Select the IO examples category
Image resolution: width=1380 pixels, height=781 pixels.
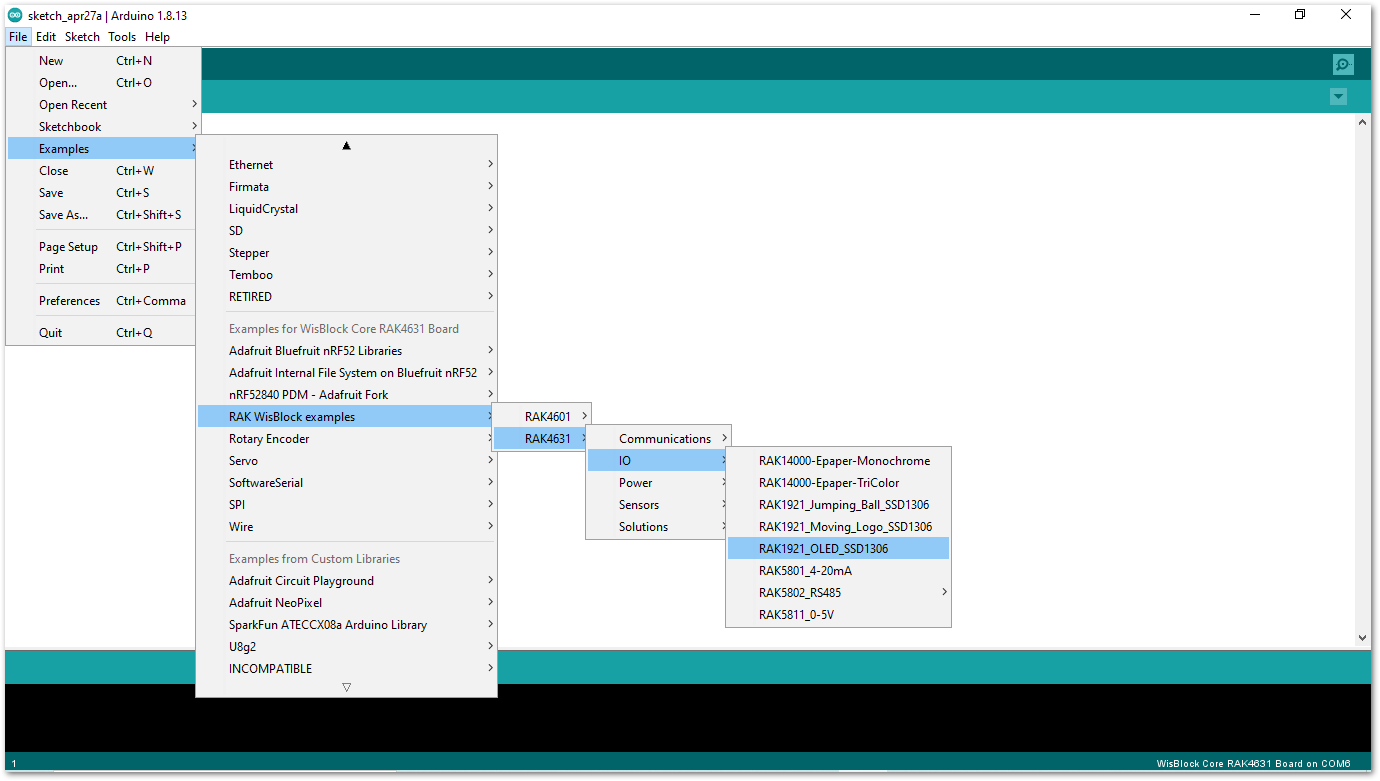[659, 461]
